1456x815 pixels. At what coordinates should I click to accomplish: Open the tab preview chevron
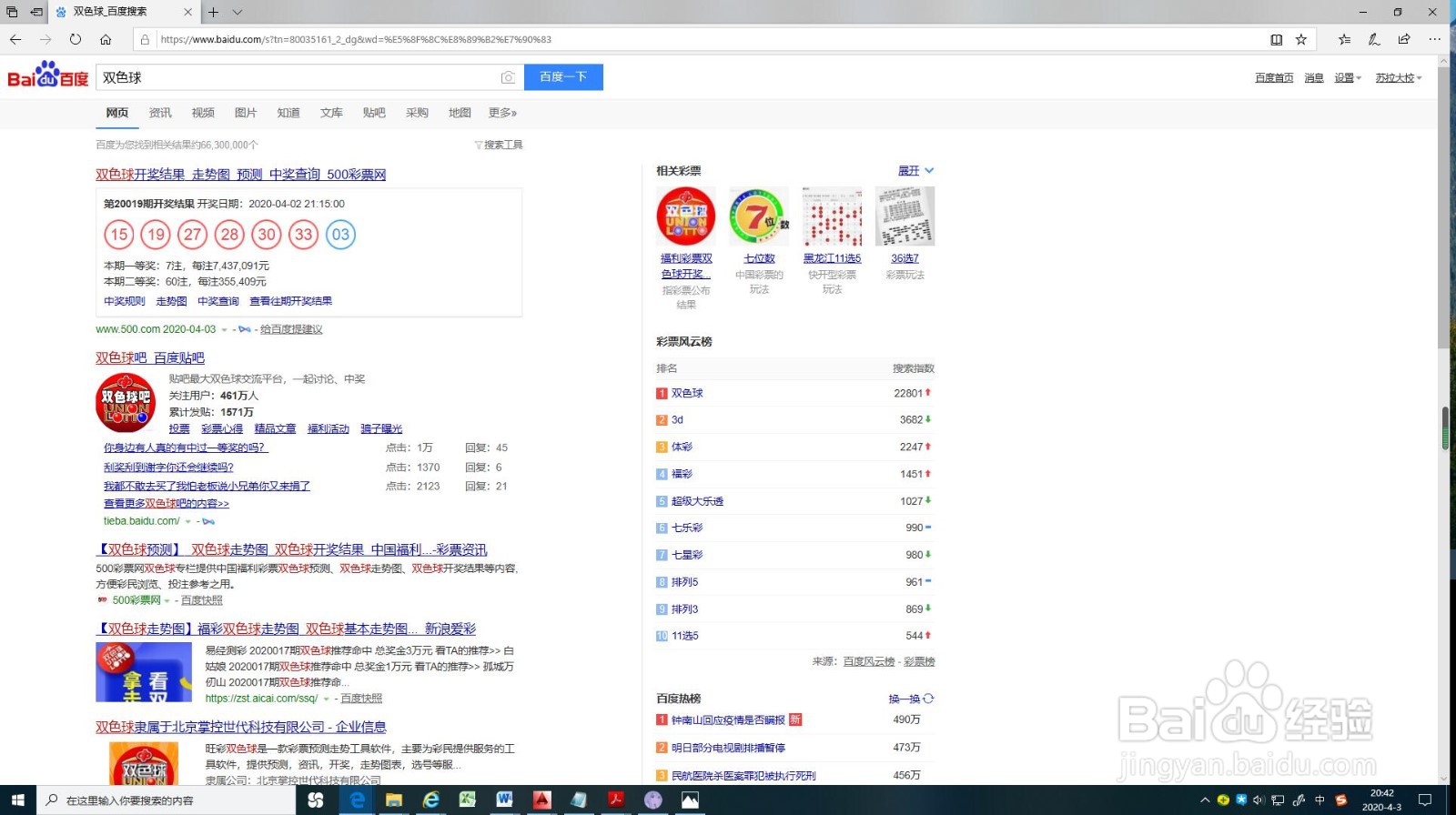pyautogui.click(x=238, y=12)
